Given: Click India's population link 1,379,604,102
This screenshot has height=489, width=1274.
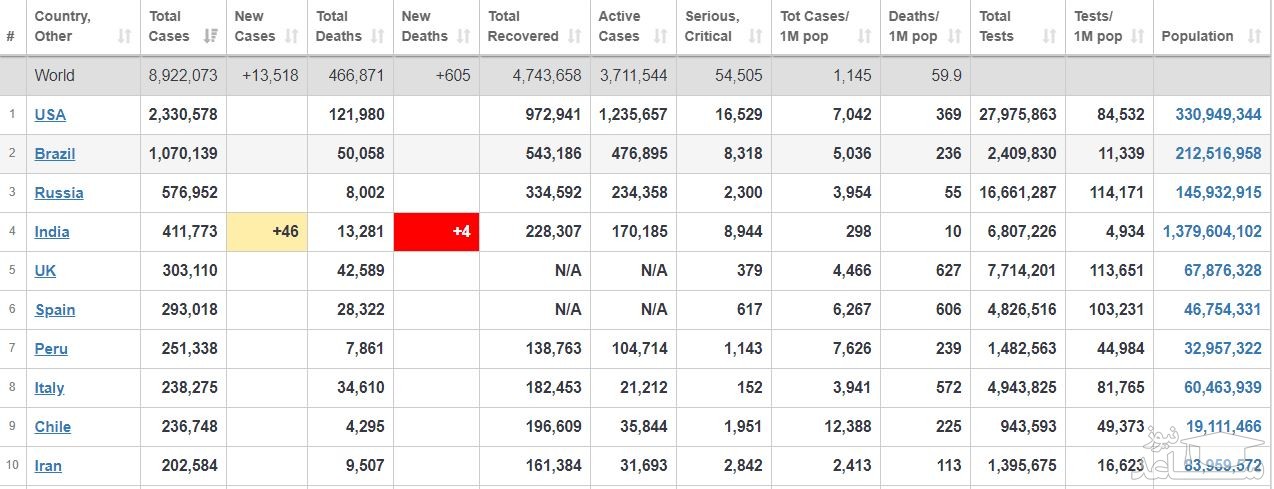Looking at the screenshot, I should pyautogui.click(x=1212, y=232).
